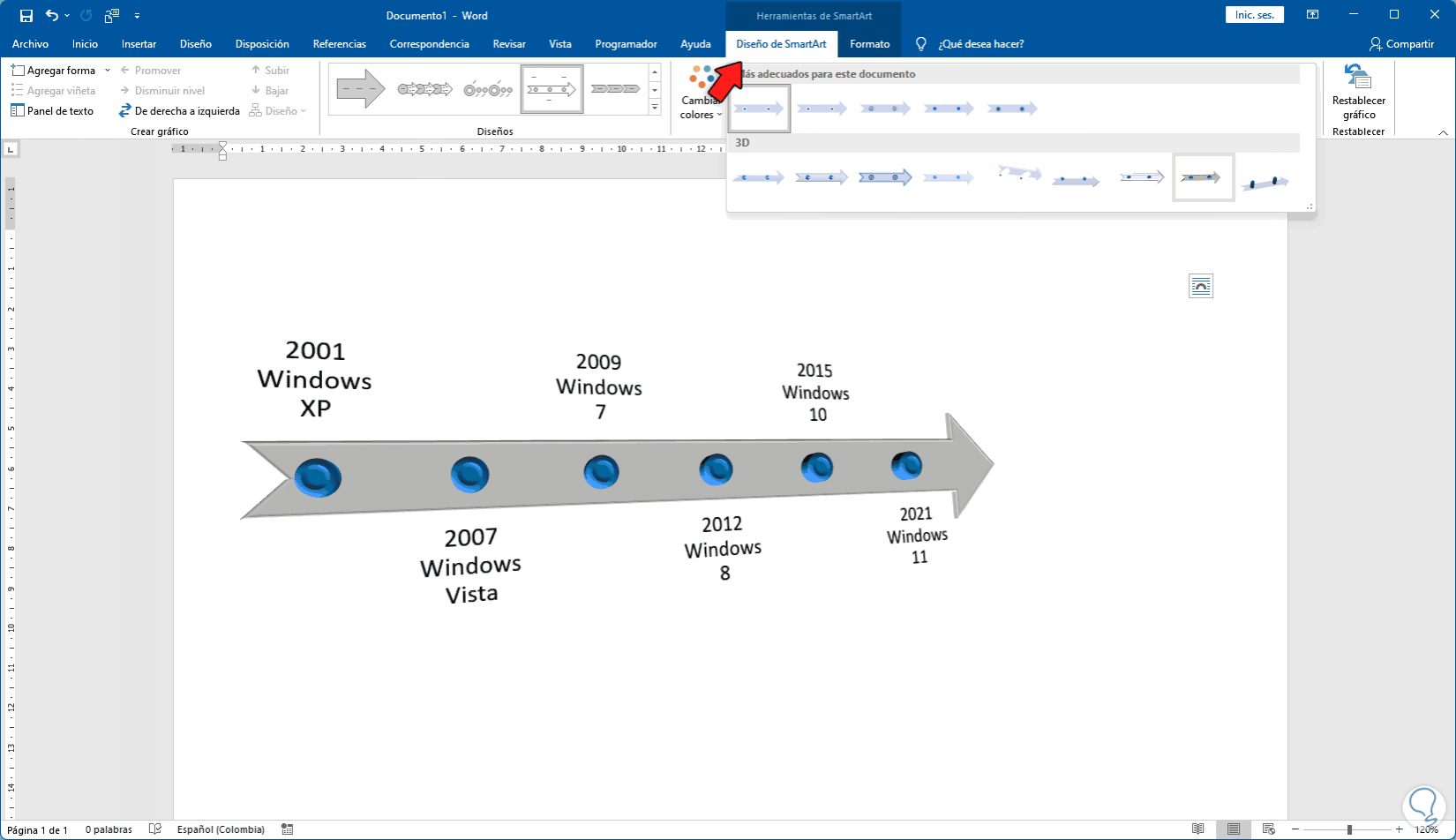
Task: Select the continuous arrow process layout
Action: pyautogui.click(x=425, y=89)
